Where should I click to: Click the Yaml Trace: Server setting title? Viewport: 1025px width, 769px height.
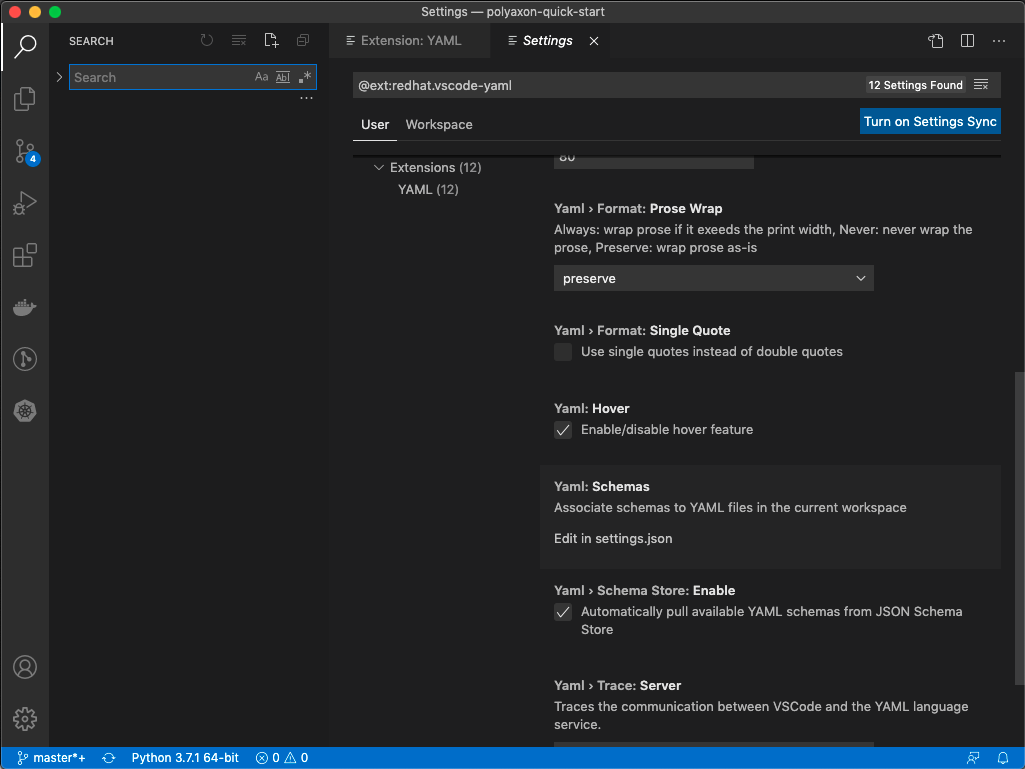point(617,685)
